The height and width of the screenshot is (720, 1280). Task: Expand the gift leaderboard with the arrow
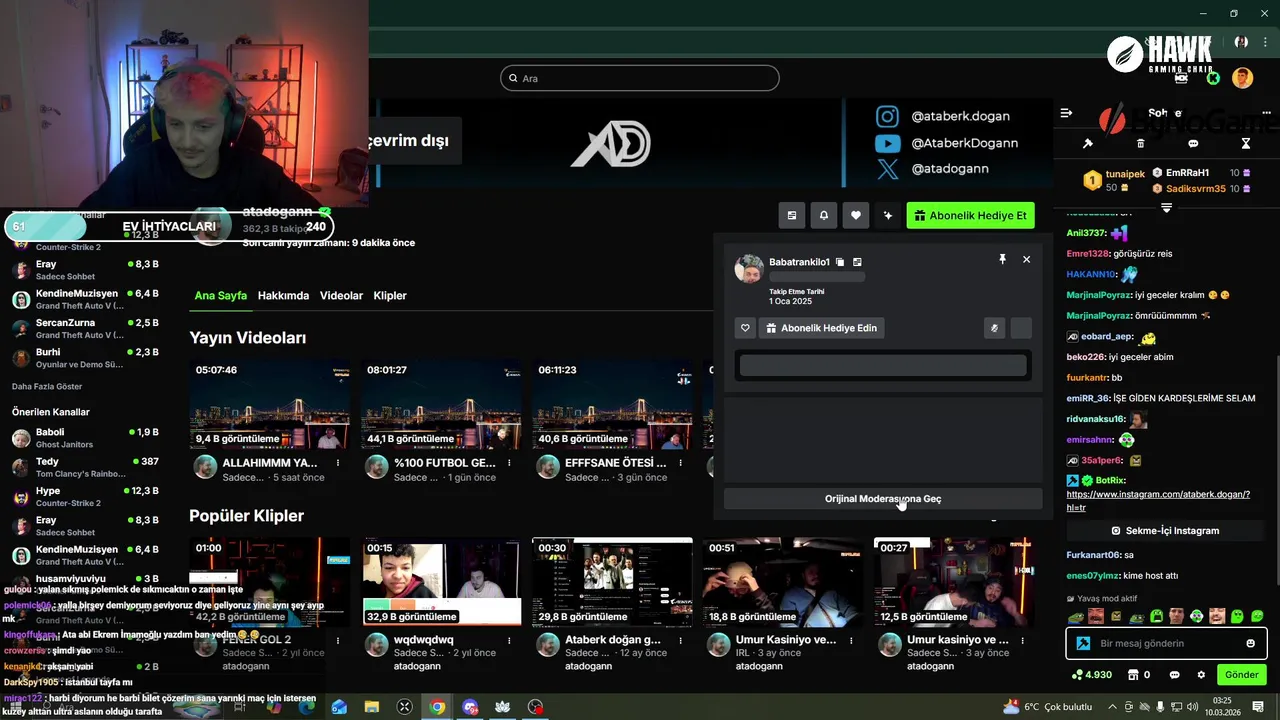1166,207
